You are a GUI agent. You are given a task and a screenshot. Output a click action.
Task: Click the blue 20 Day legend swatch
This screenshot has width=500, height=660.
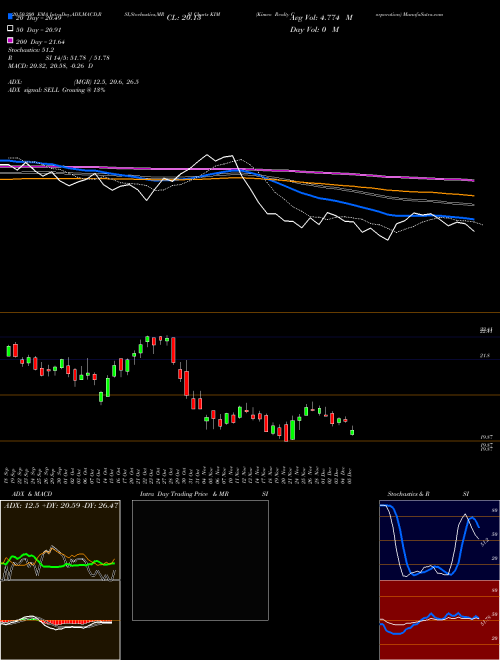[x=10, y=17]
